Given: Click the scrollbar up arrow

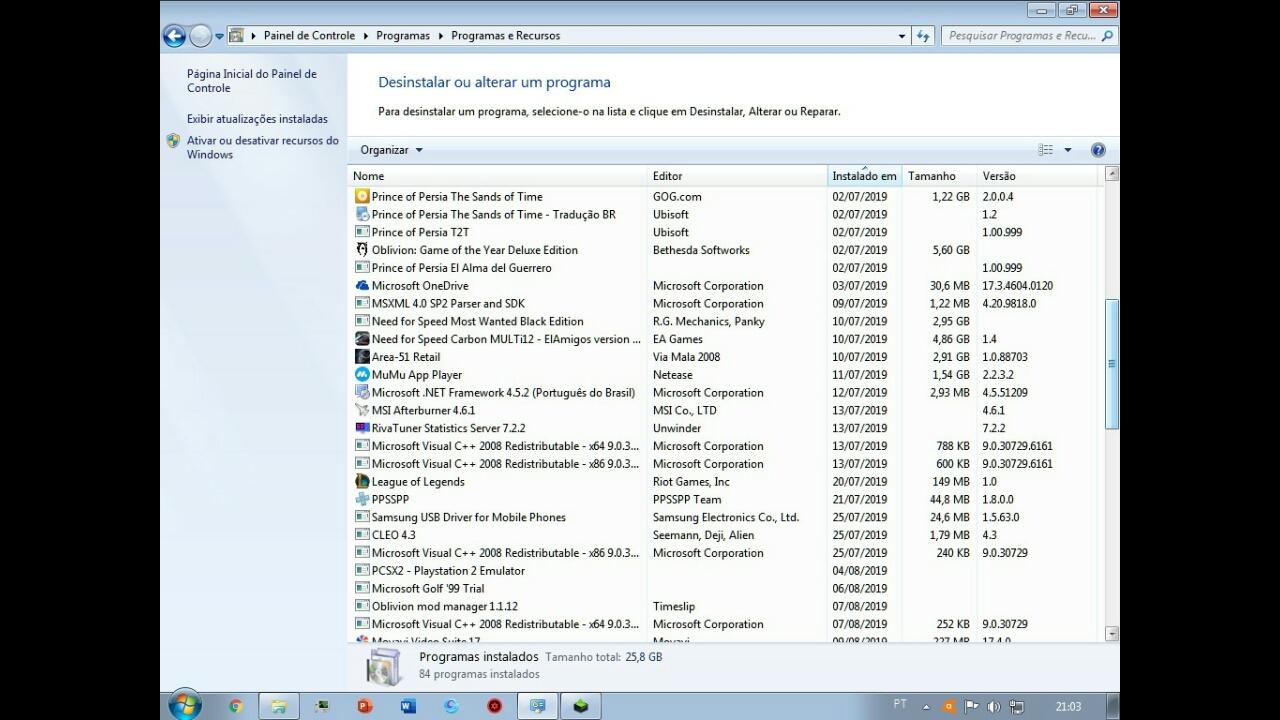Looking at the screenshot, I should coord(1111,174).
